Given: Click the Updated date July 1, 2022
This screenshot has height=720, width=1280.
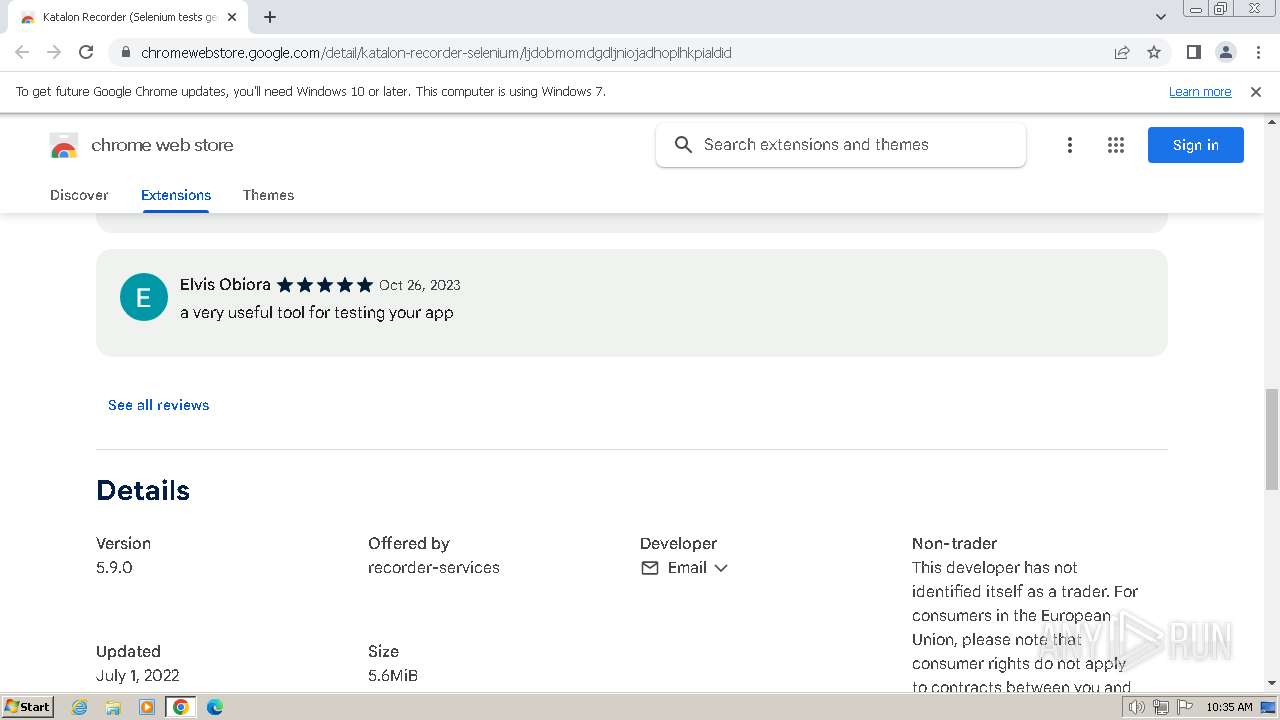Looking at the screenshot, I should pos(138,676).
